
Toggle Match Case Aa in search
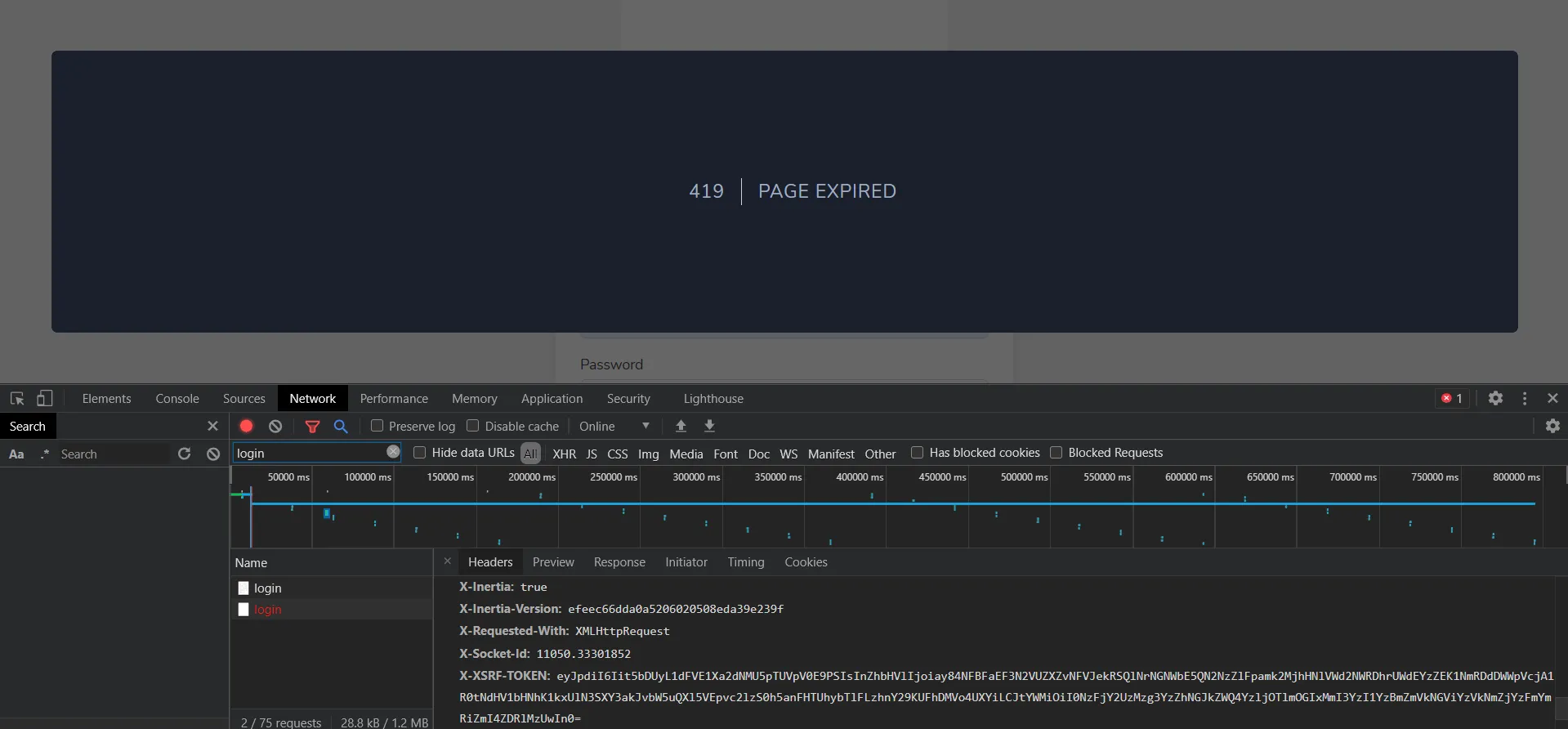click(16, 454)
